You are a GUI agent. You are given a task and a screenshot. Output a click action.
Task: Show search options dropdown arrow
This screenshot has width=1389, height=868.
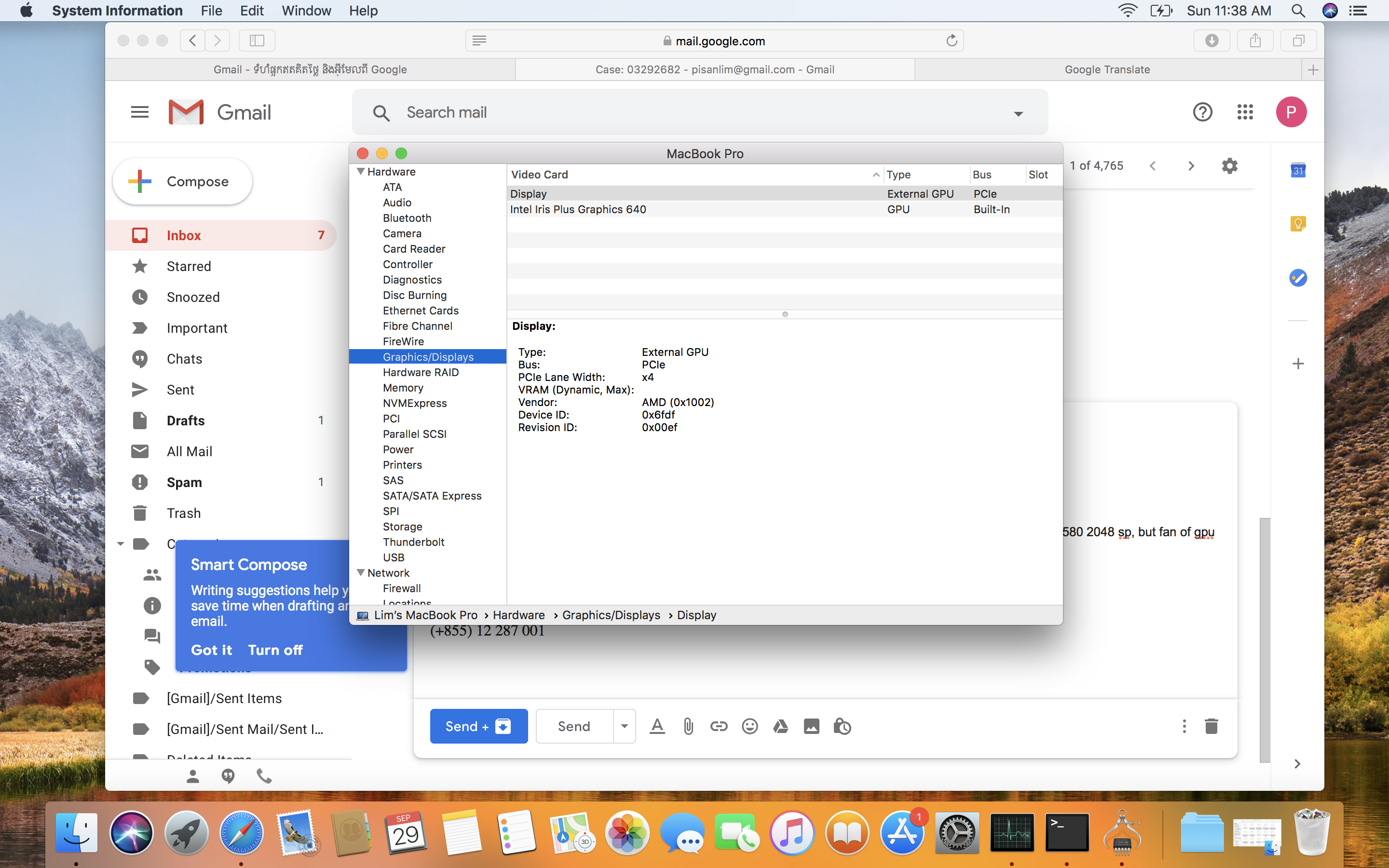1018,113
